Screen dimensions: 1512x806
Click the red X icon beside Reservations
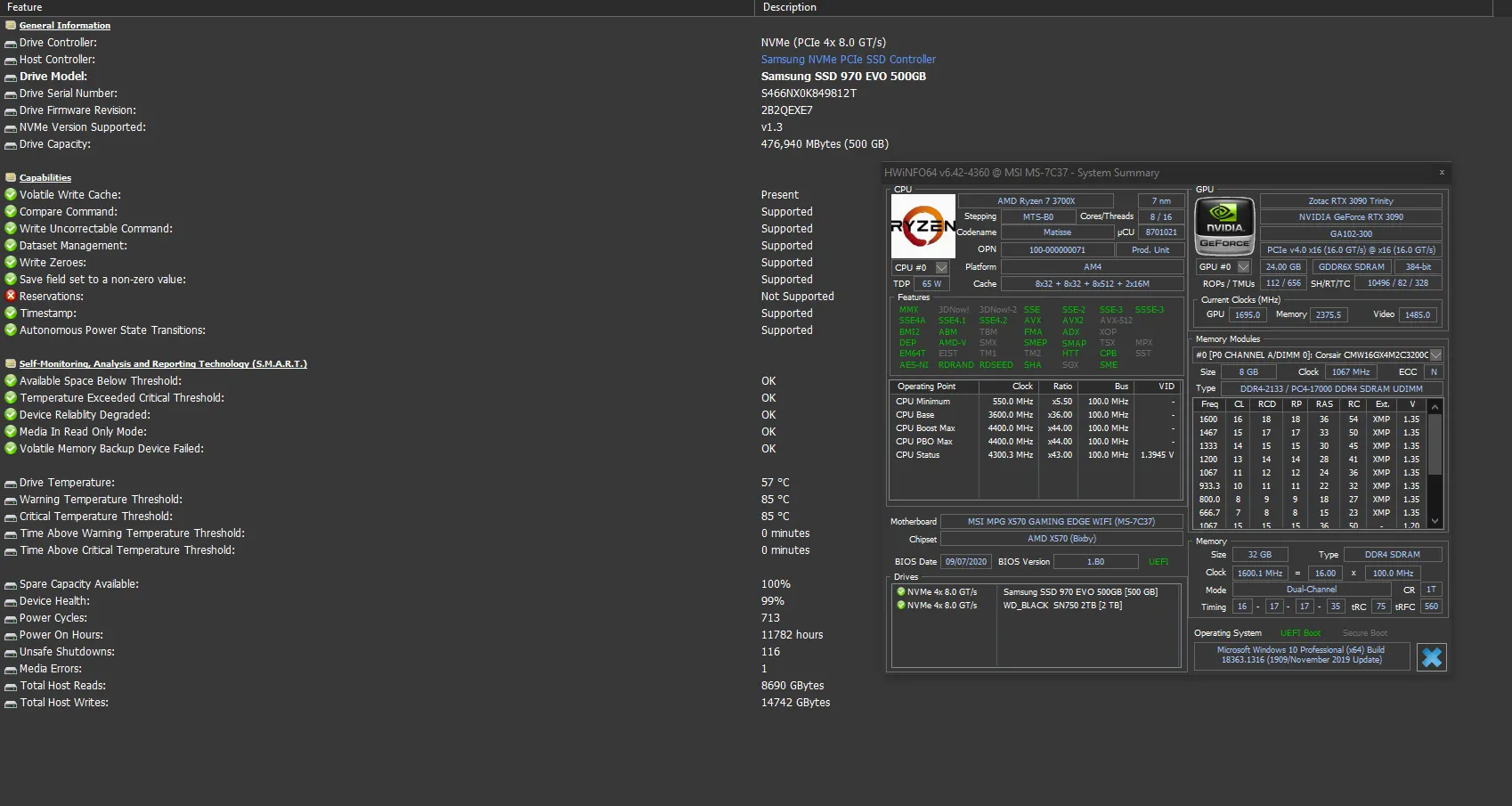[11, 296]
